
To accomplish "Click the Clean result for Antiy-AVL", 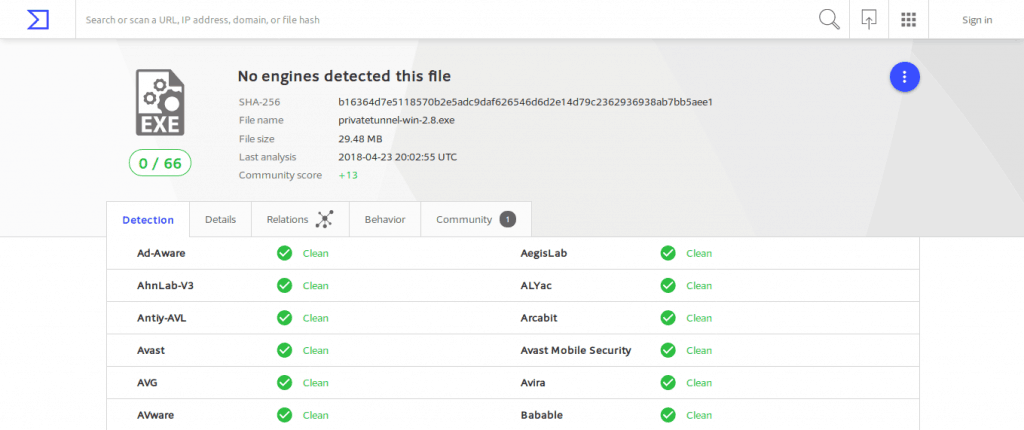I will click(315, 318).
